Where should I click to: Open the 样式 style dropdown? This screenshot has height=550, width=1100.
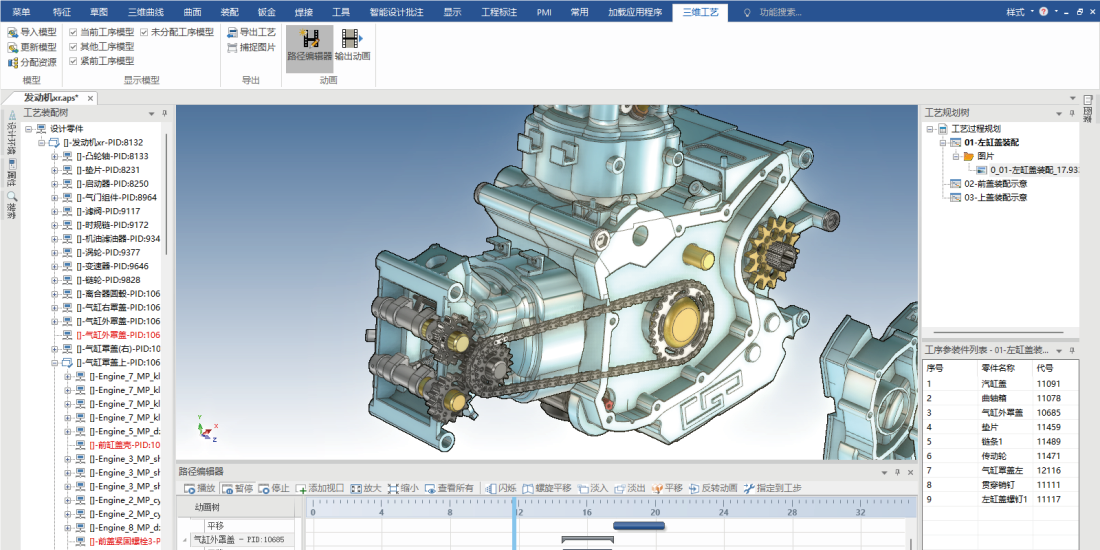pos(1018,12)
